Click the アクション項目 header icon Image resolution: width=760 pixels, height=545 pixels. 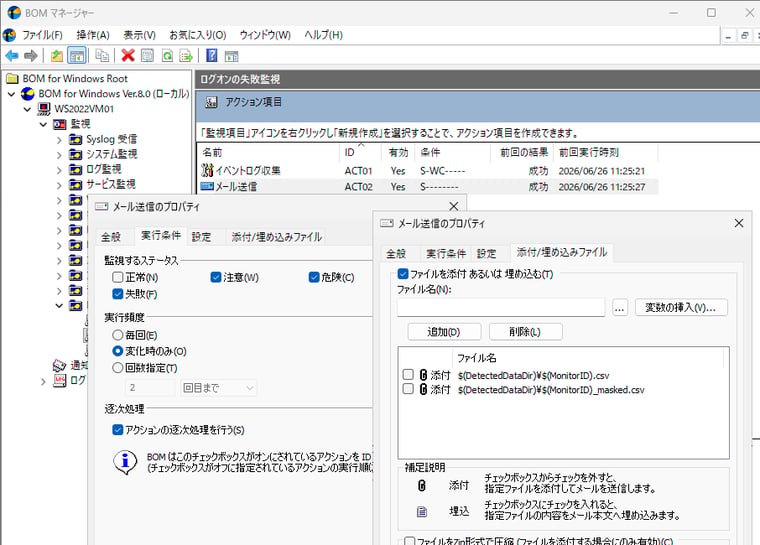point(211,102)
